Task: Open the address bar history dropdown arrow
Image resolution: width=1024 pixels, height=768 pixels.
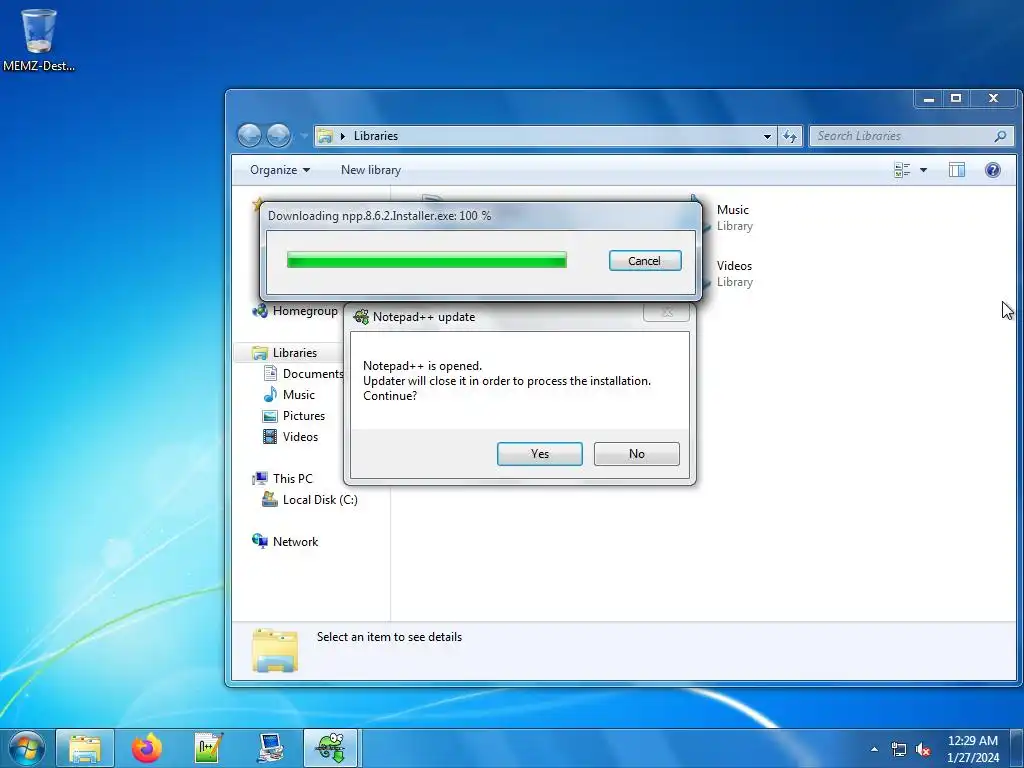Action: point(767,136)
